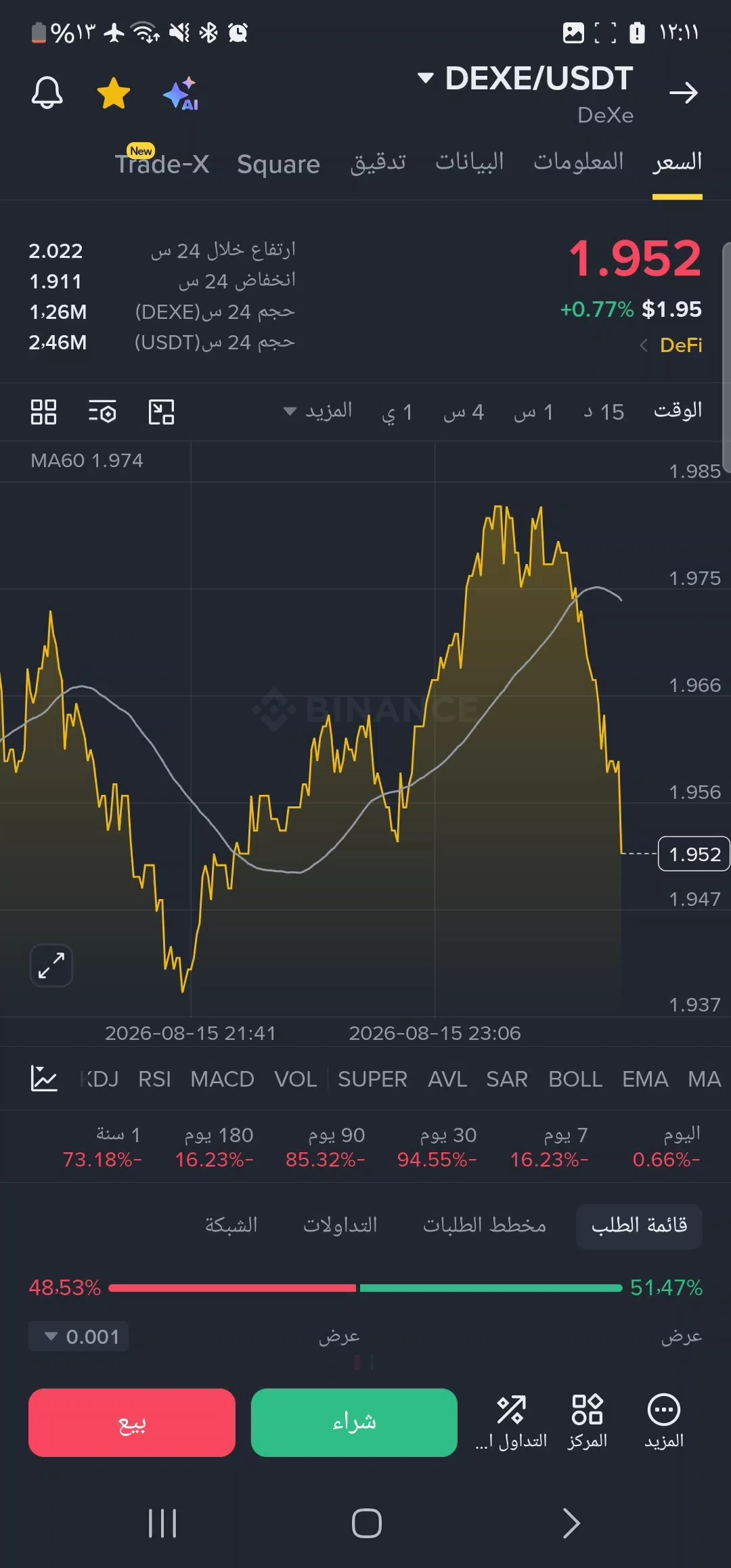731x1568 pixels.
Task: Toggle the VOL indicator
Action: [x=296, y=1079]
